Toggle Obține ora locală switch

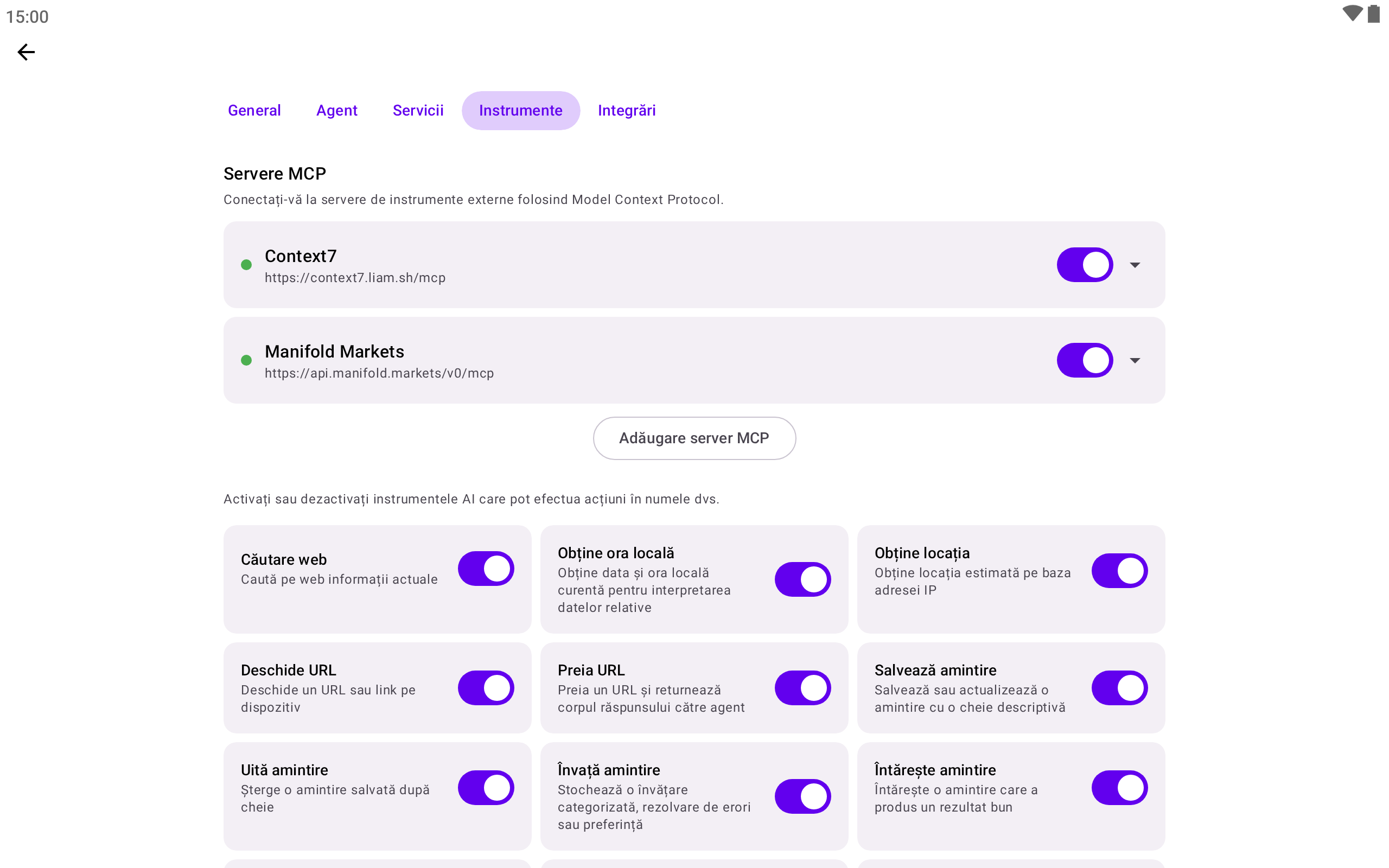pos(802,579)
